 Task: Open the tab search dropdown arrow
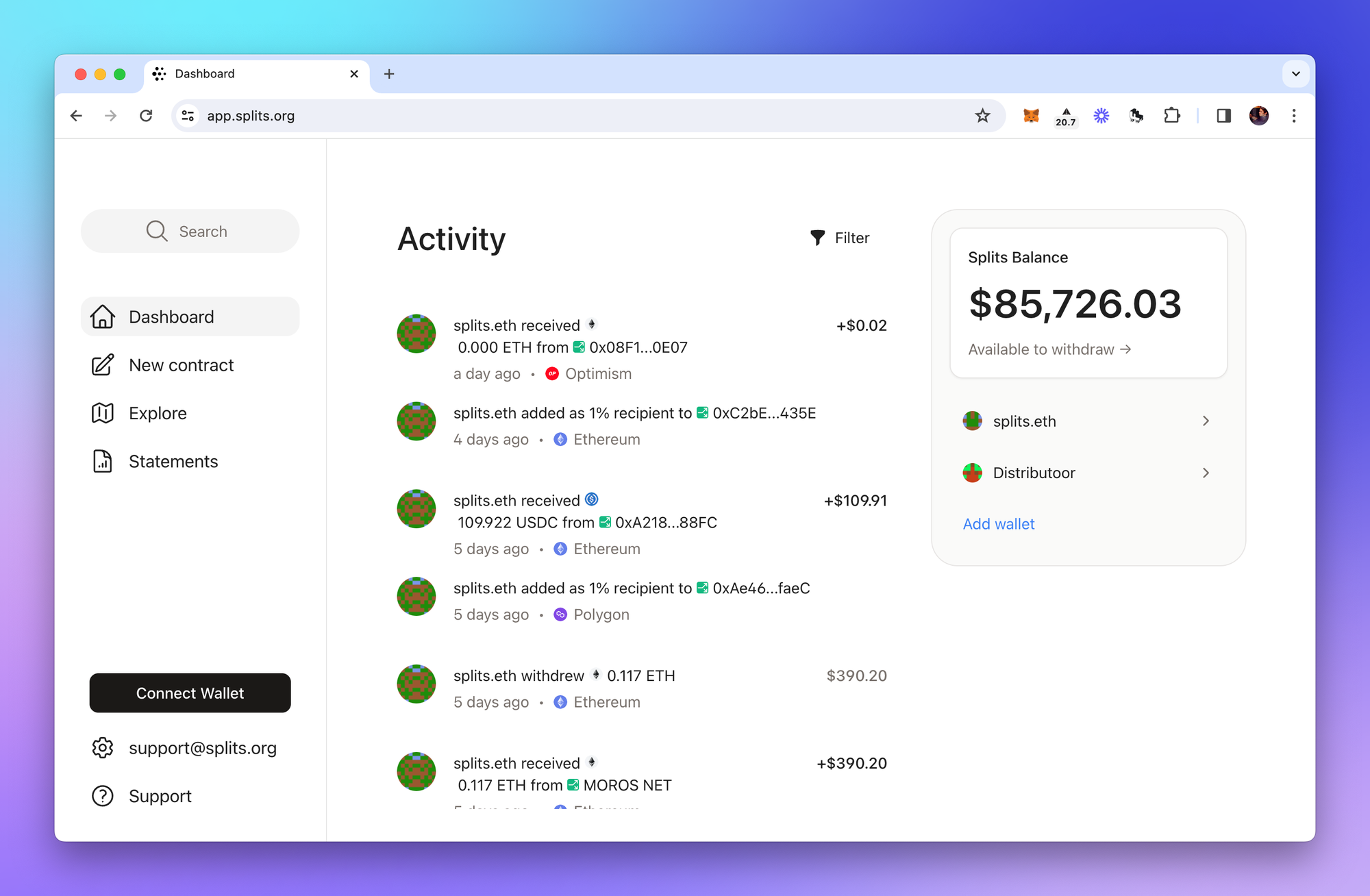(1295, 74)
